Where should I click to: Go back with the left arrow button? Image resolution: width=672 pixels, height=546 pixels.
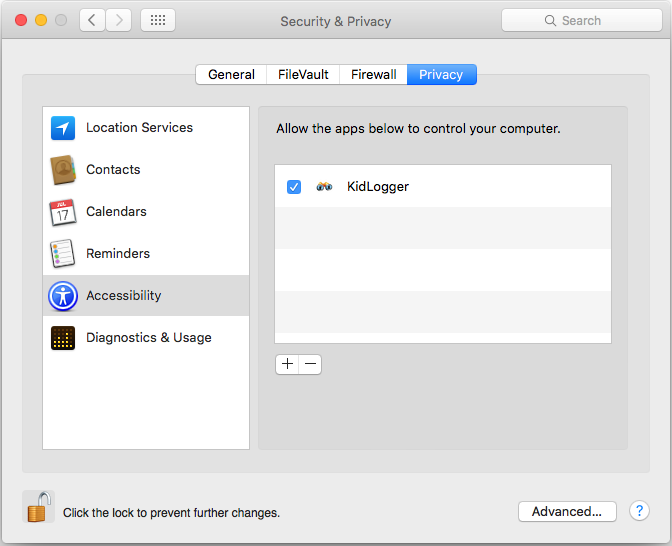(92, 20)
